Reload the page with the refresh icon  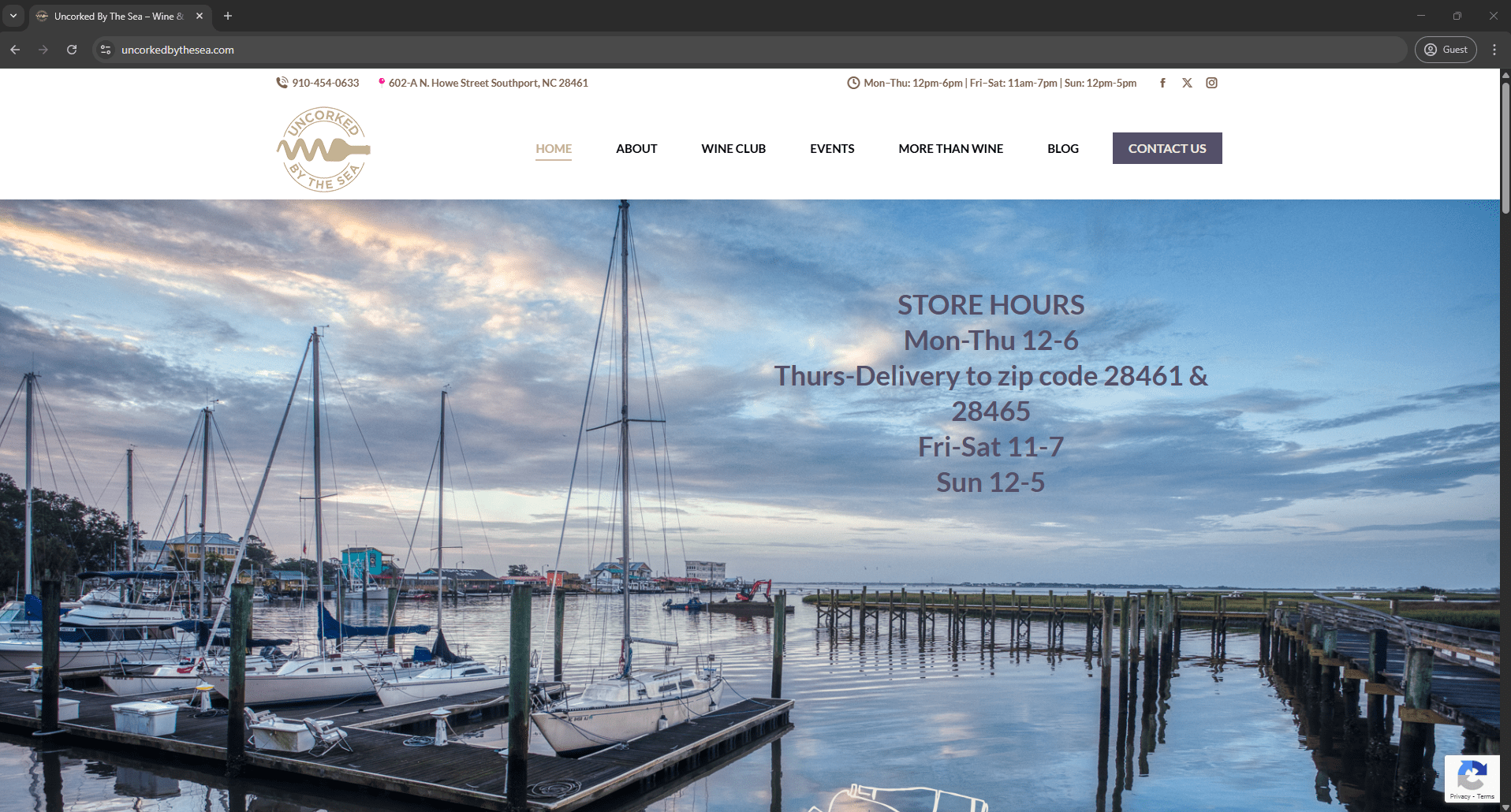72,50
